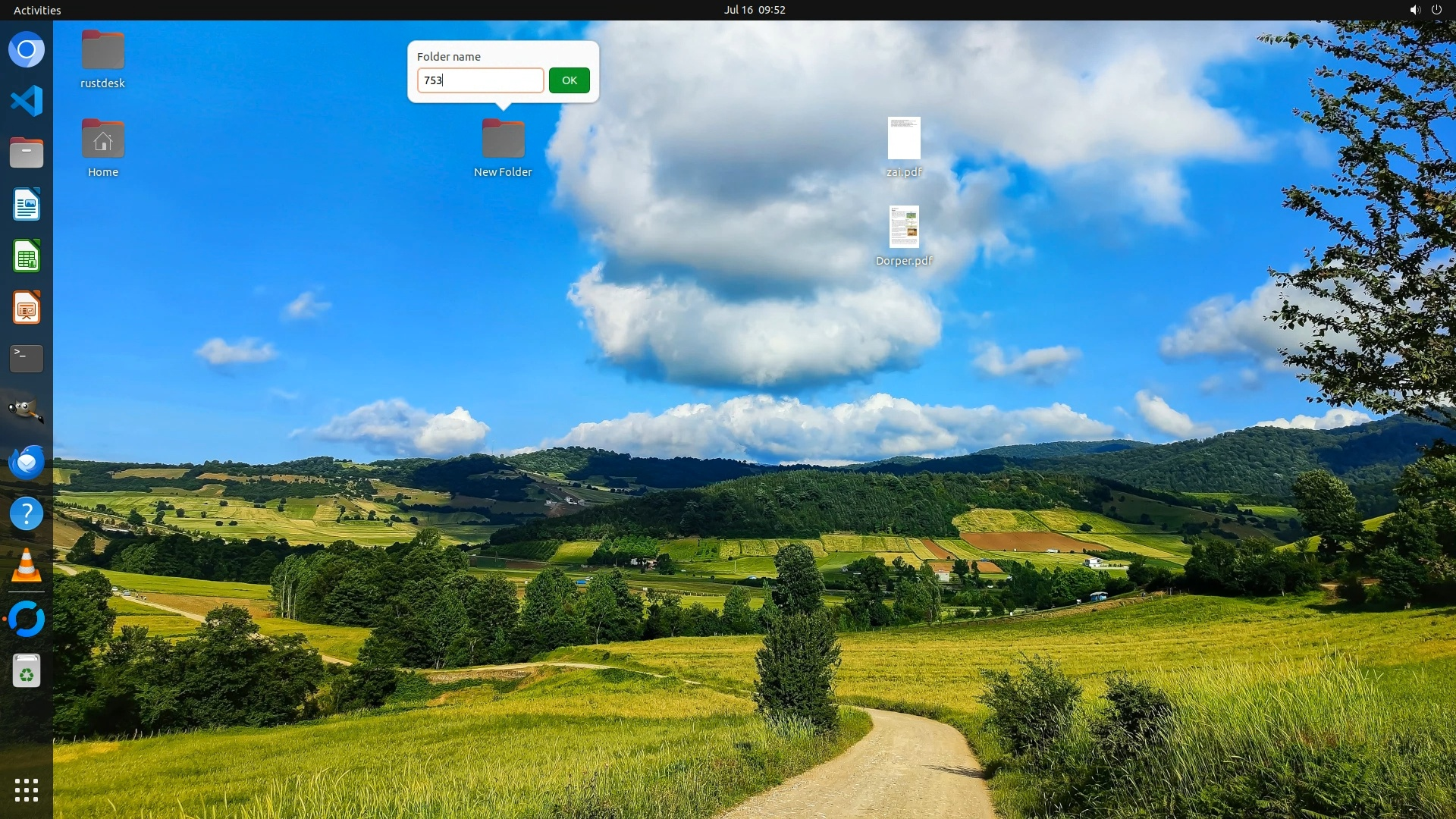Image resolution: width=1456 pixels, height=819 pixels.
Task: Open the Trash icon in dock
Action: pyautogui.click(x=27, y=671)
